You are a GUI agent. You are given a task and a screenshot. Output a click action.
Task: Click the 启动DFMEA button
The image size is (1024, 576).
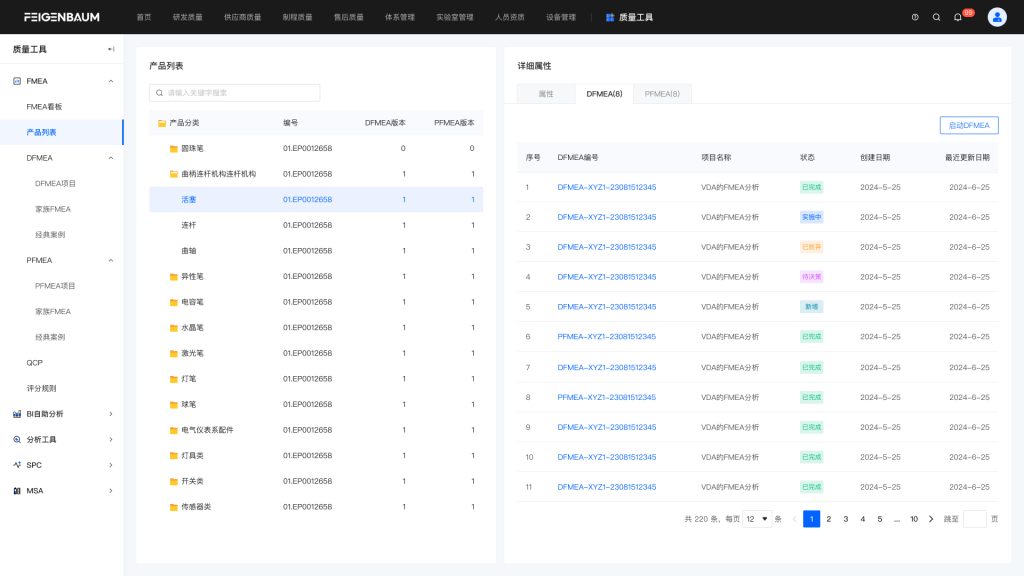coord(969,125)
